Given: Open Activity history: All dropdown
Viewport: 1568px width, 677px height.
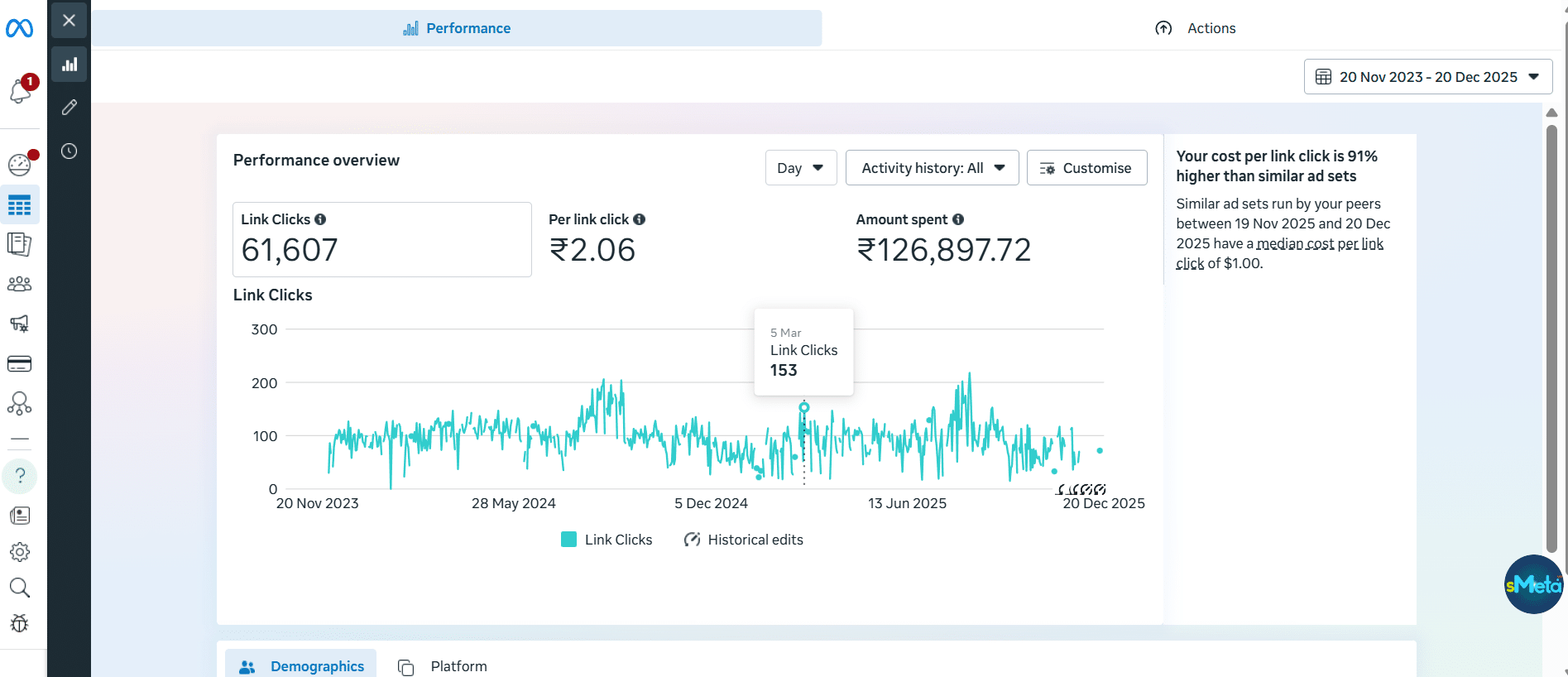Looking at the screenshot, I should pos(932,168).
